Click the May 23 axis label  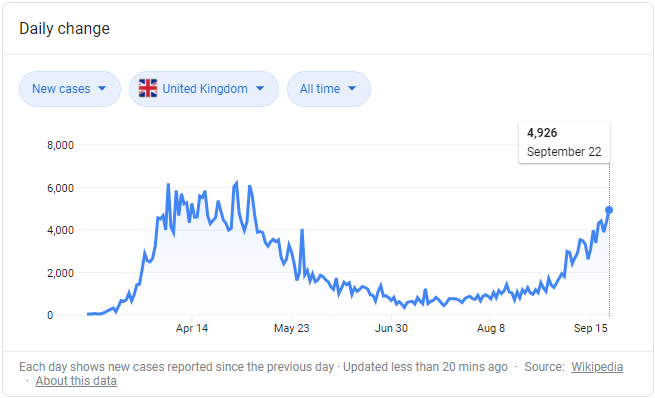tap(292, 328)
